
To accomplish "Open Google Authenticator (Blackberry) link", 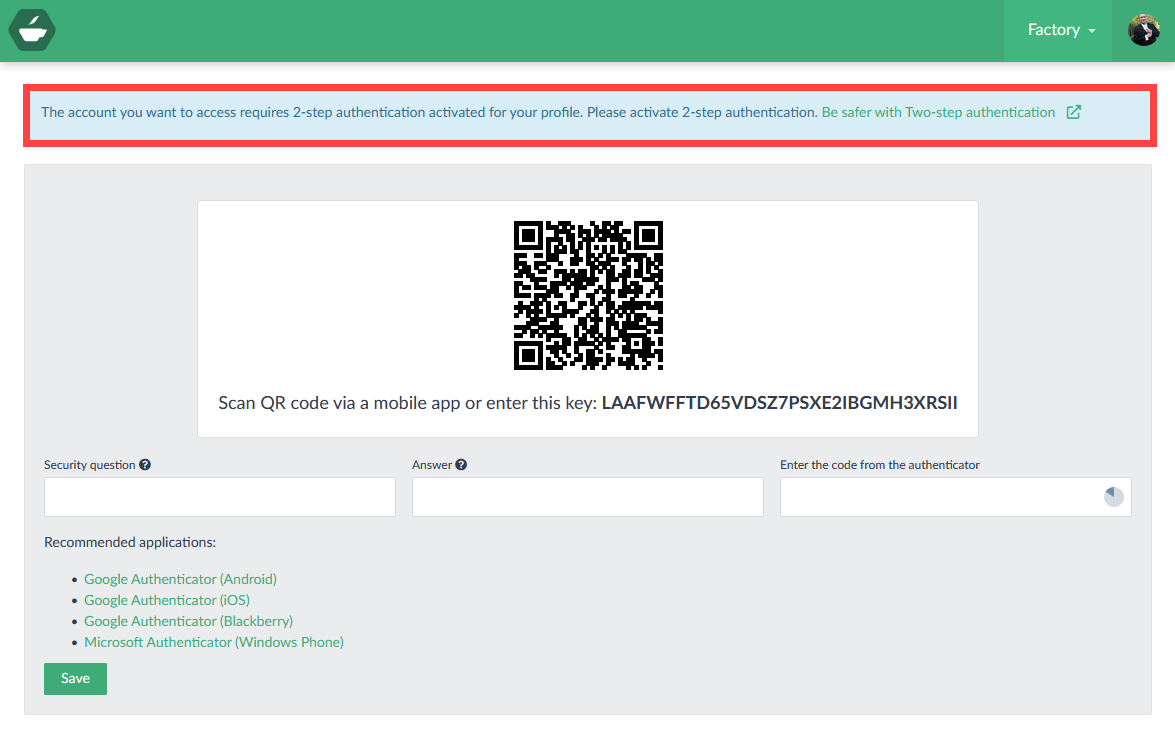I will click(188, 621).
